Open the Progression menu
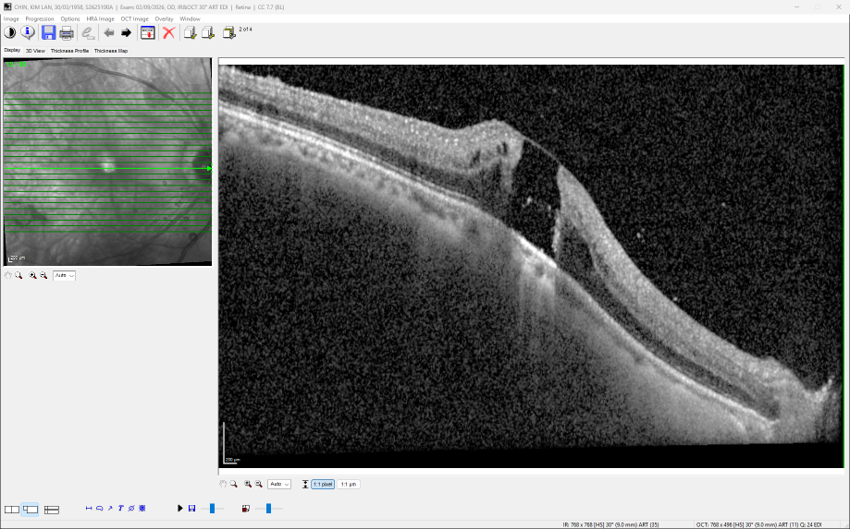 [x=40, y=19]
